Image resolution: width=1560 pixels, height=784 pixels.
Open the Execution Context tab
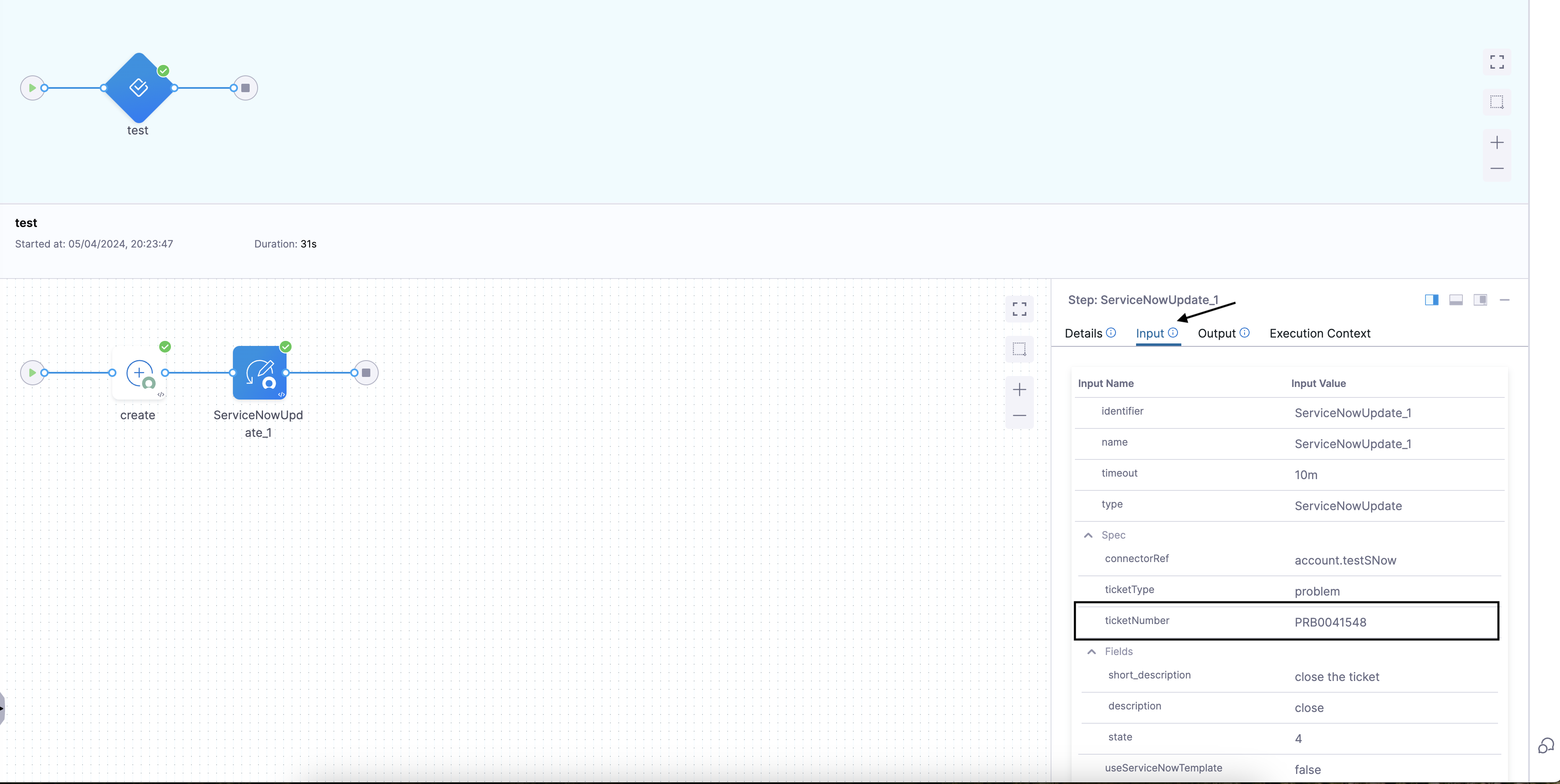tap(1320, 334)
